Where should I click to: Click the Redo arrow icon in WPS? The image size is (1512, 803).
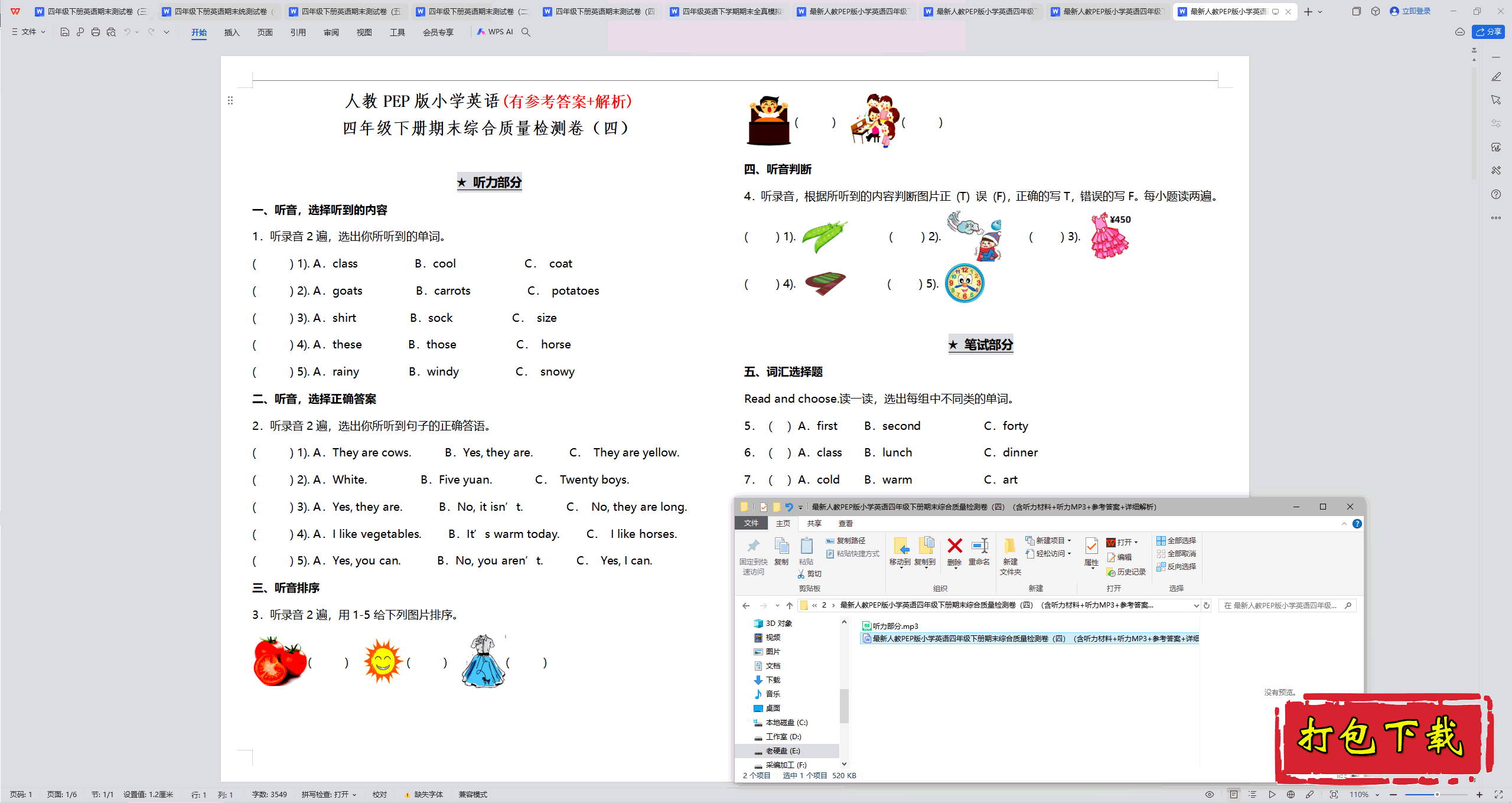click(x=151, y=32)
